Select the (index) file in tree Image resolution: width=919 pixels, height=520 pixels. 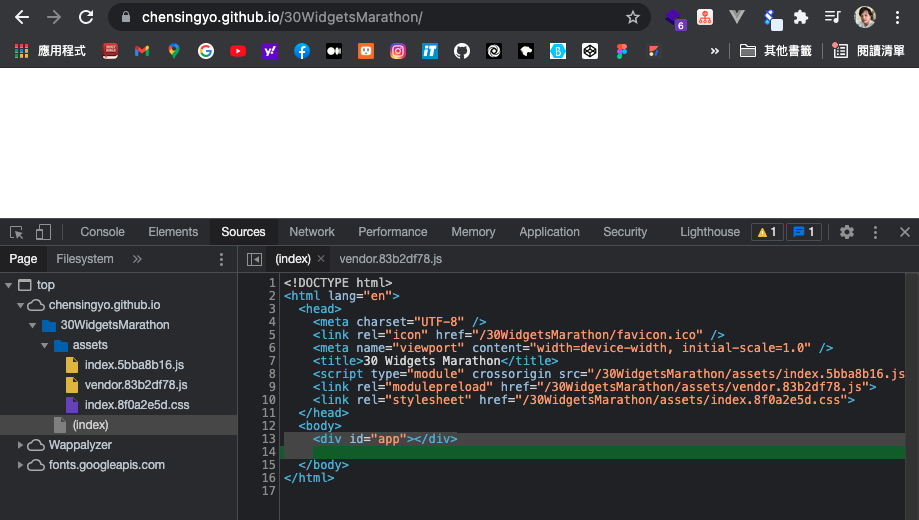click(90, 425)
